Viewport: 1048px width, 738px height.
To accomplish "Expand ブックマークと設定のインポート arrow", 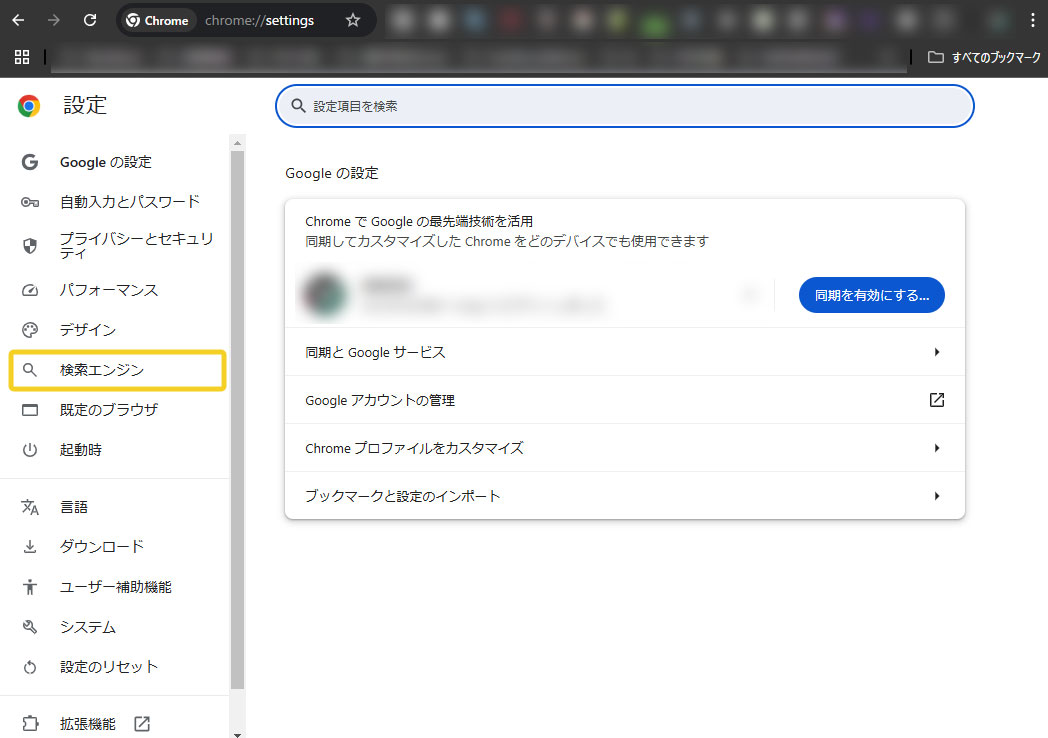I will click(936, 496).
